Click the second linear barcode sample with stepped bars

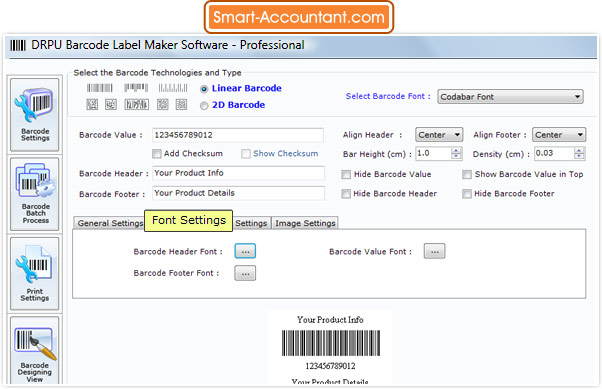click(x=136, y=88)
